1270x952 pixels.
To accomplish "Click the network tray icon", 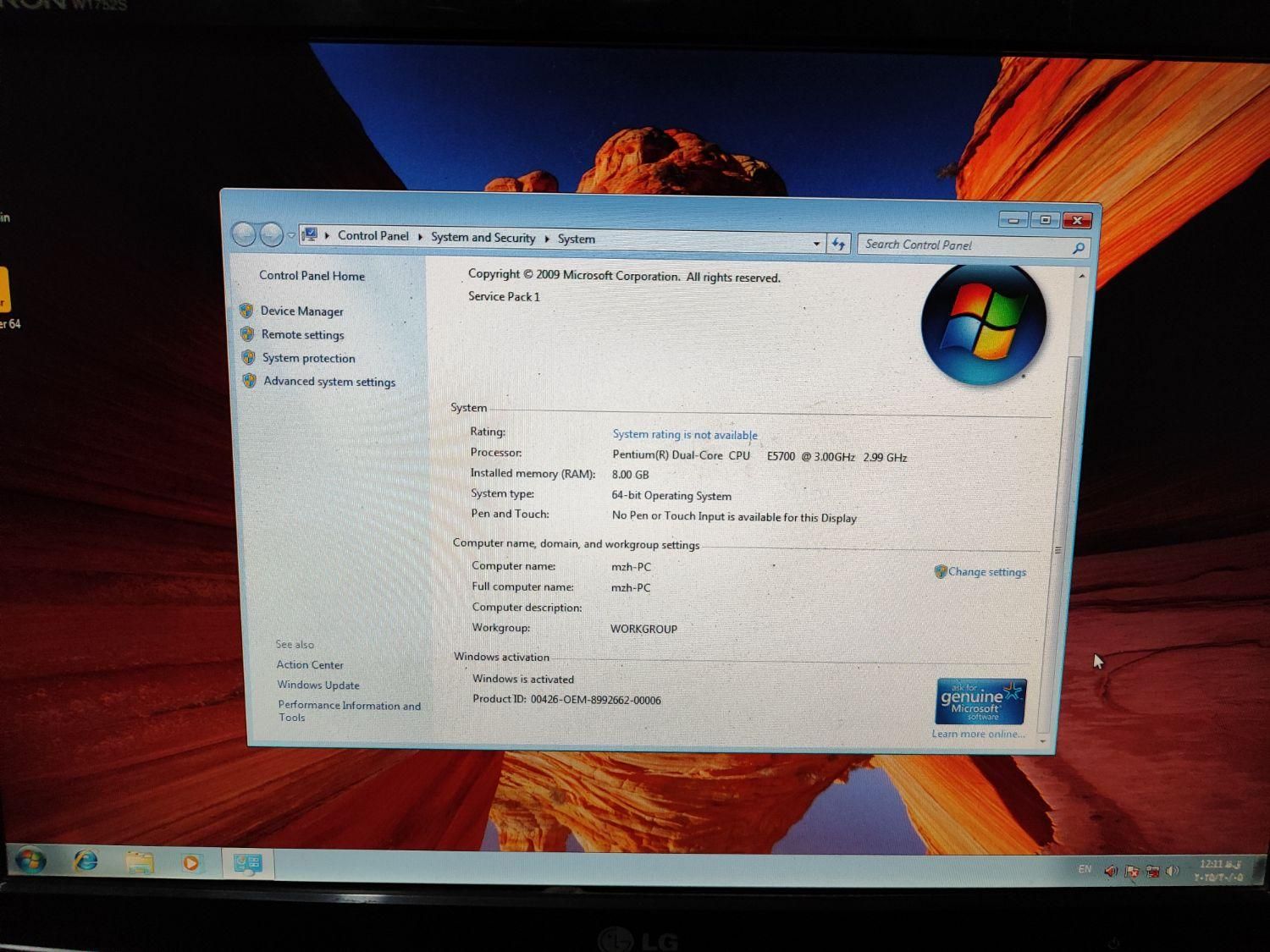I will click(1152, 871).
